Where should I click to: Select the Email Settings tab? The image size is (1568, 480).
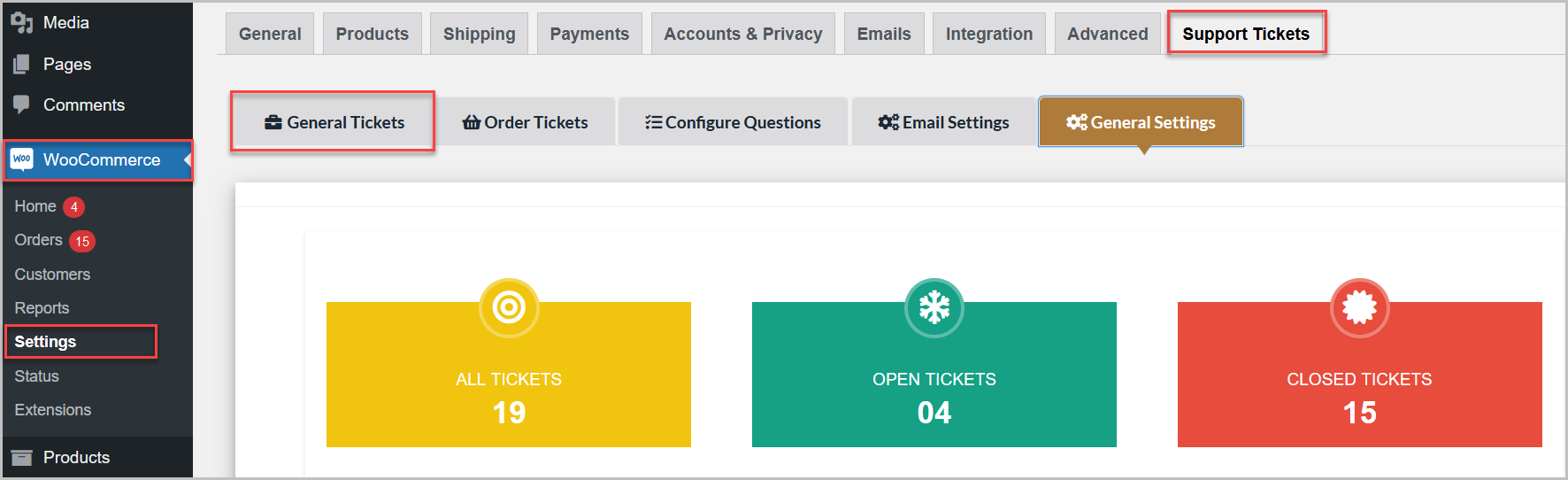pyautogui.click(x=943, y=121)
